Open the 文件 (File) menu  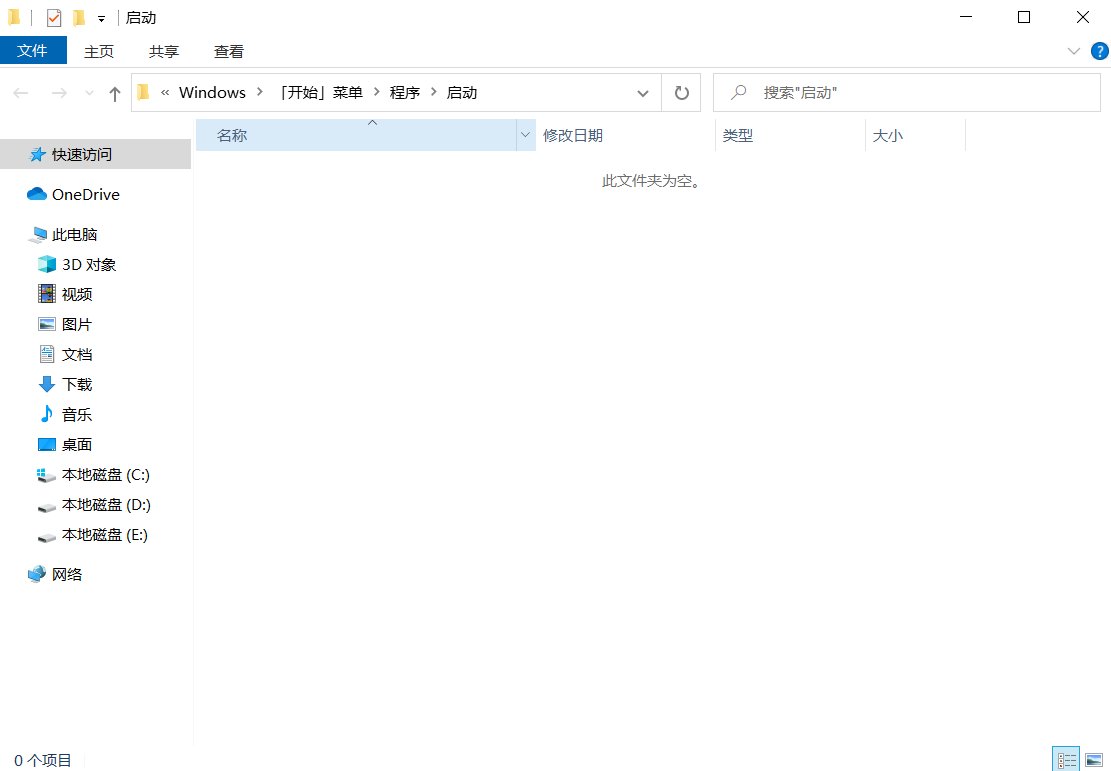[33, 50]
